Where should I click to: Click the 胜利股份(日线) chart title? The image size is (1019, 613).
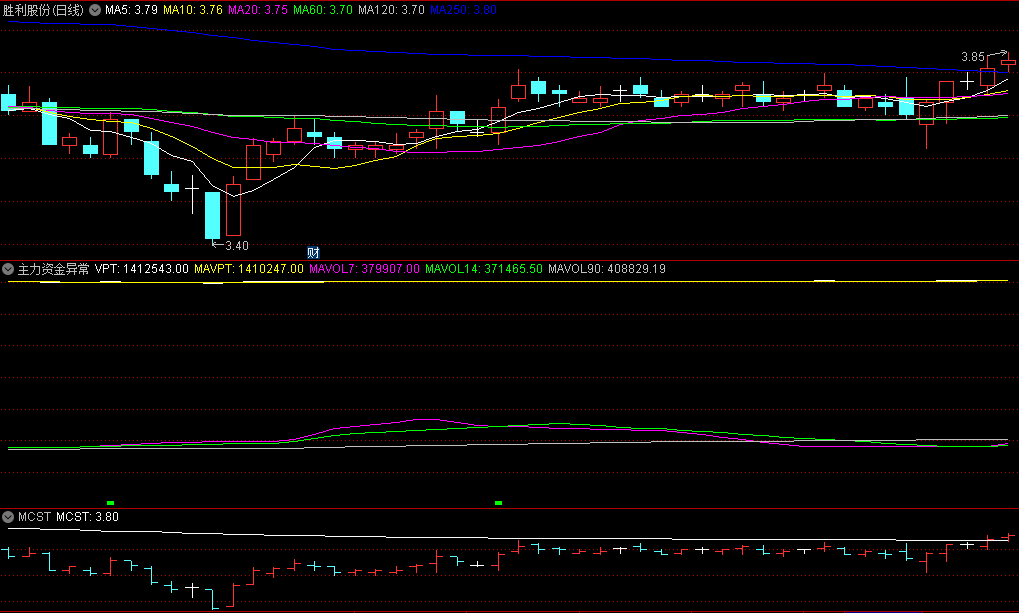[x=43, y=10]
